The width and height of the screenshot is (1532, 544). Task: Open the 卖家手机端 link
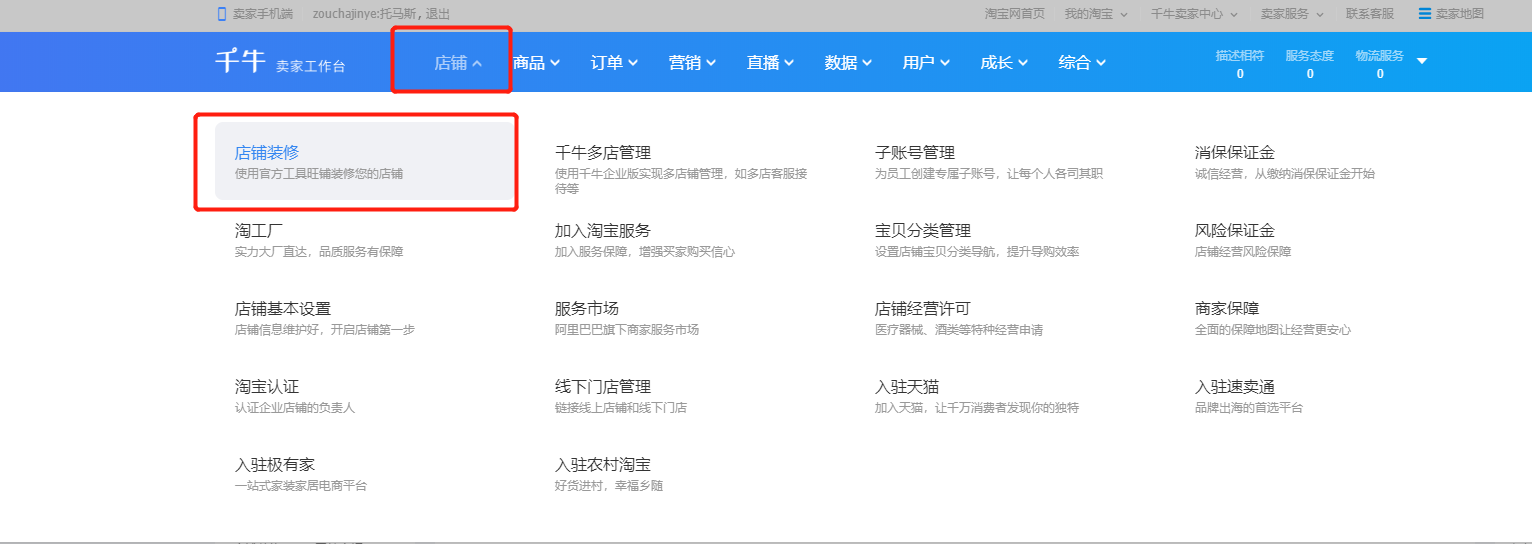tap(263, 14)
